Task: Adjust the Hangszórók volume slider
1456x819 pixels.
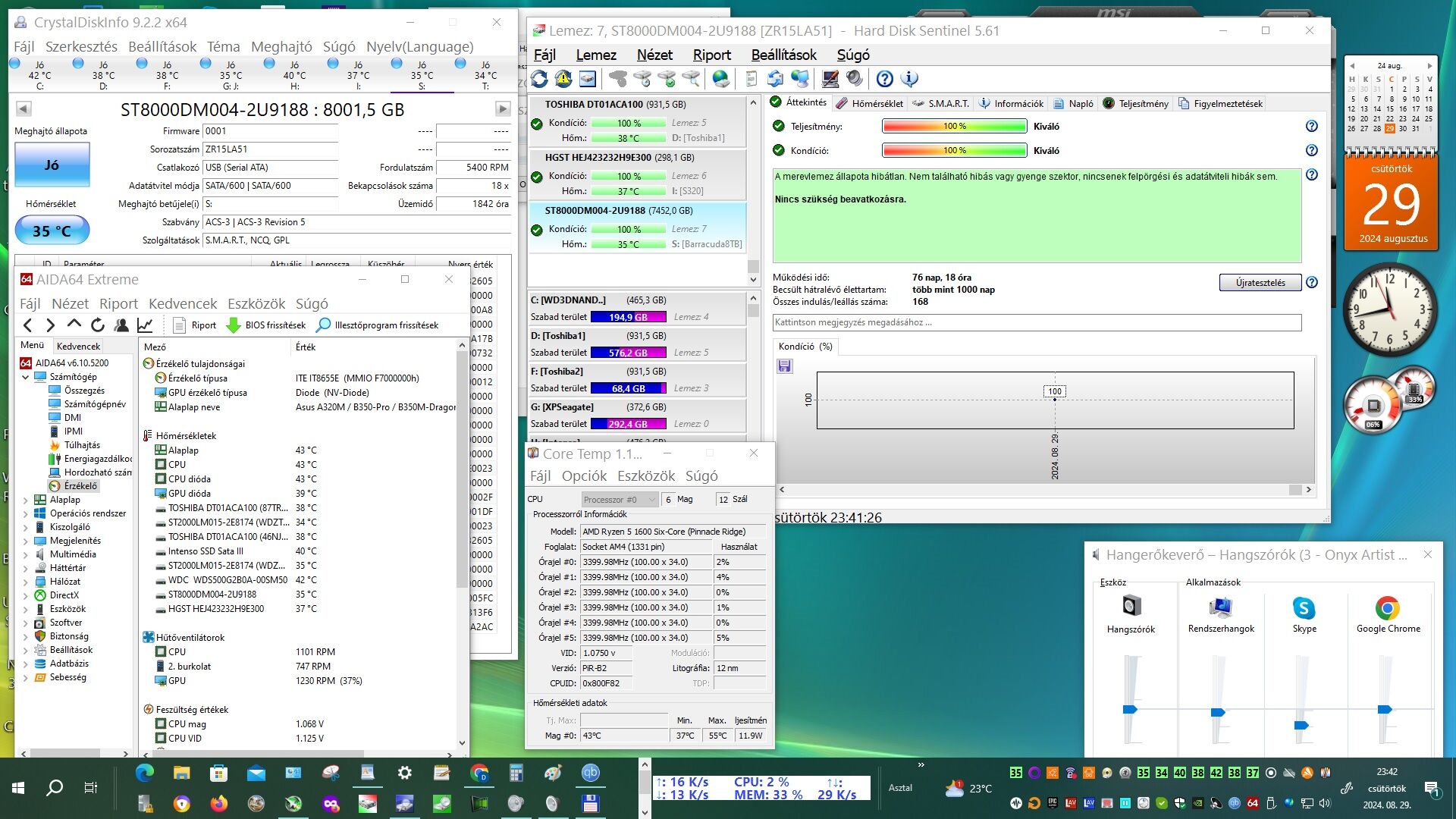Action: (x=1131, y=709)
